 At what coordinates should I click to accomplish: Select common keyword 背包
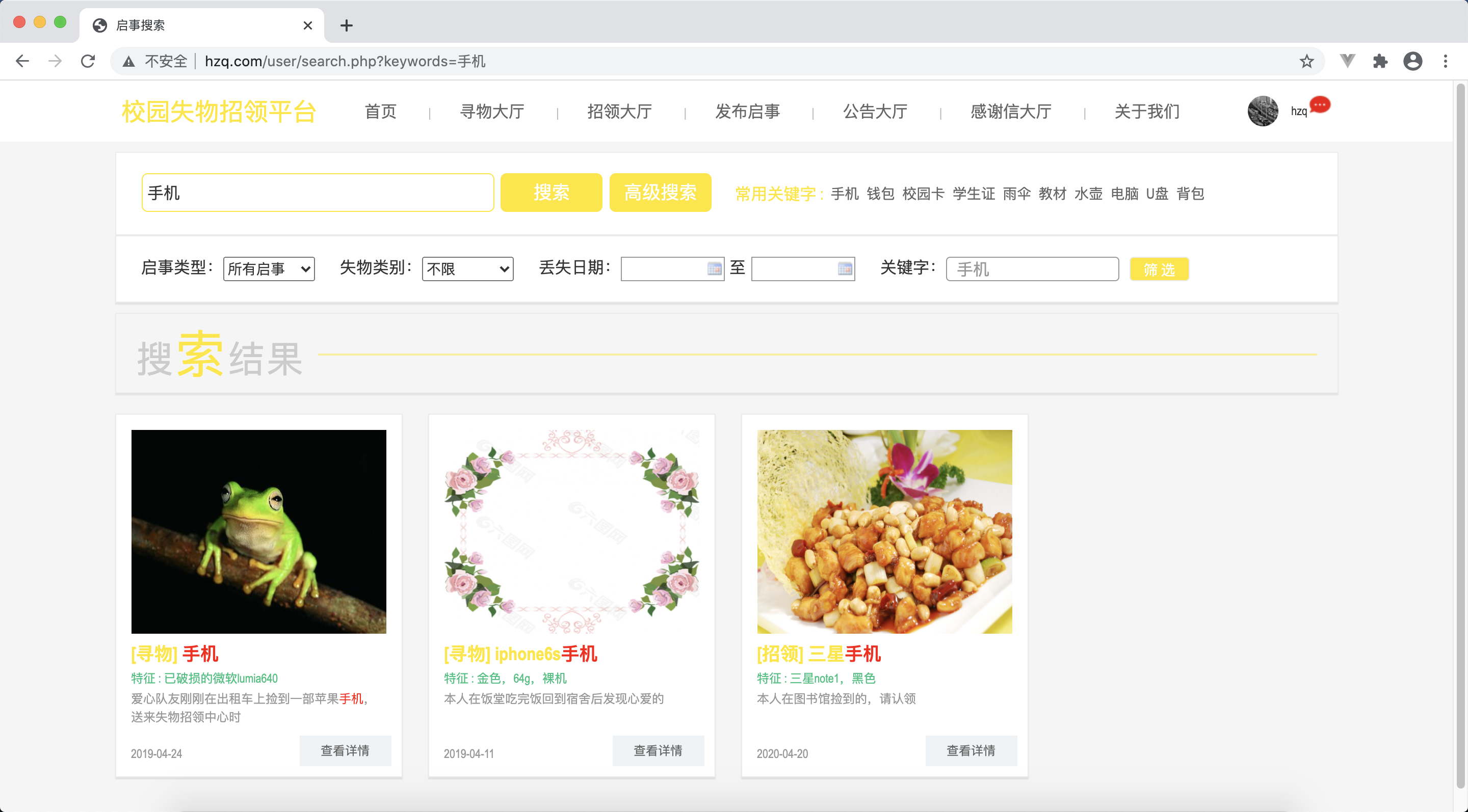[x=1191, y=194]
